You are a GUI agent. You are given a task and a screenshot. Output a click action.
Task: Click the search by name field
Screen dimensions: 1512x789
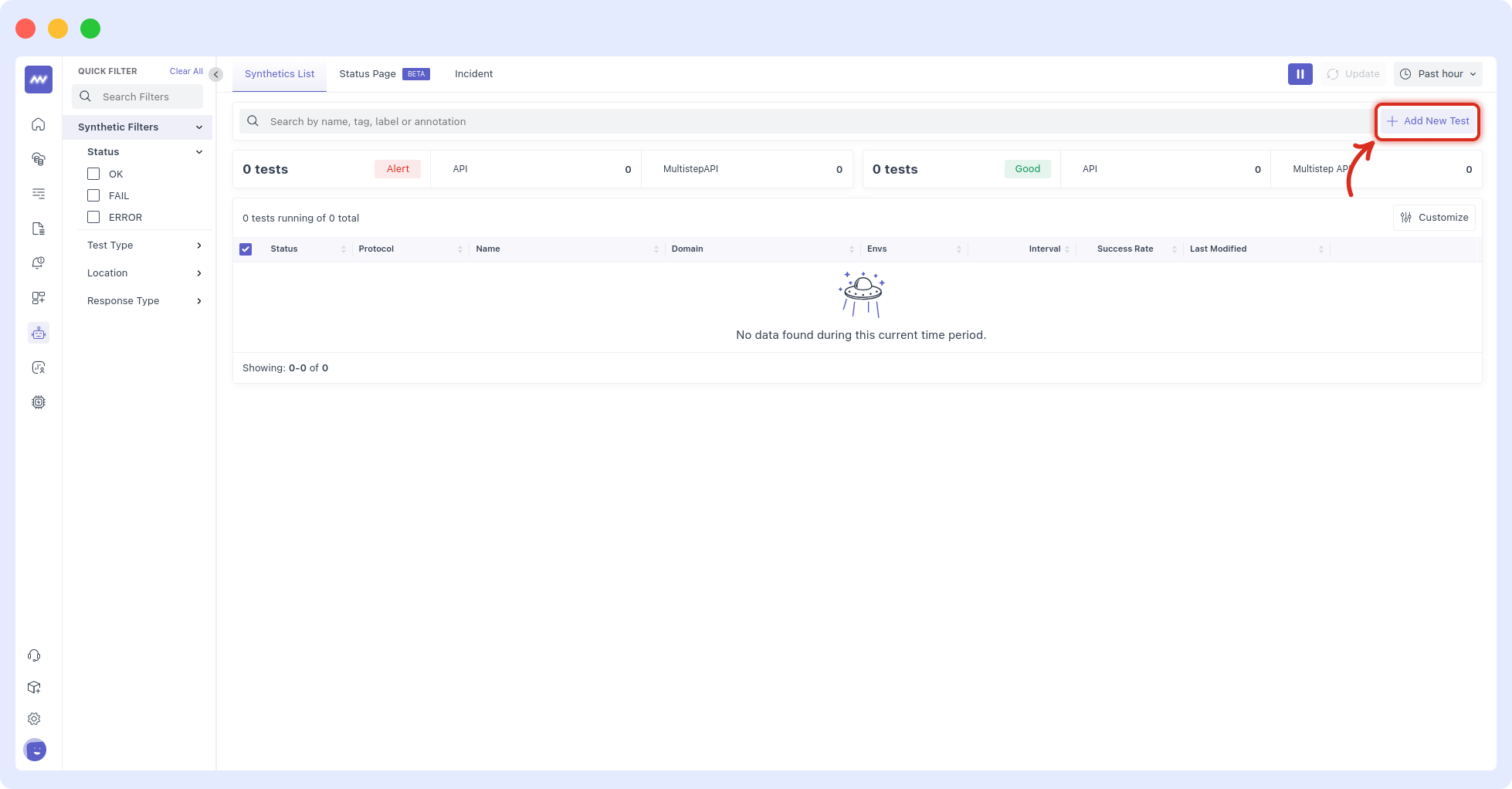point(803,121)
